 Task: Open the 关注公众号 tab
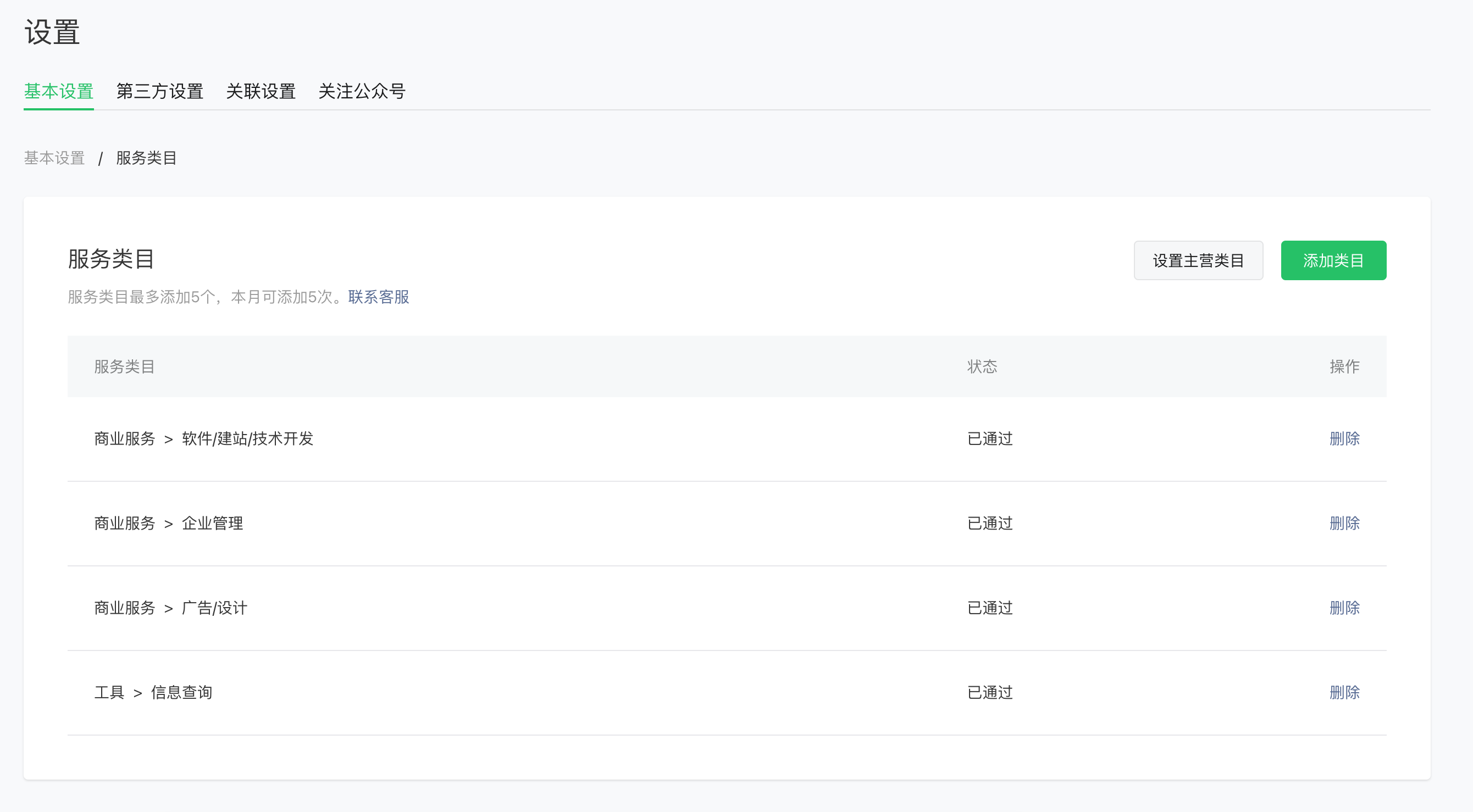[362, 91]
